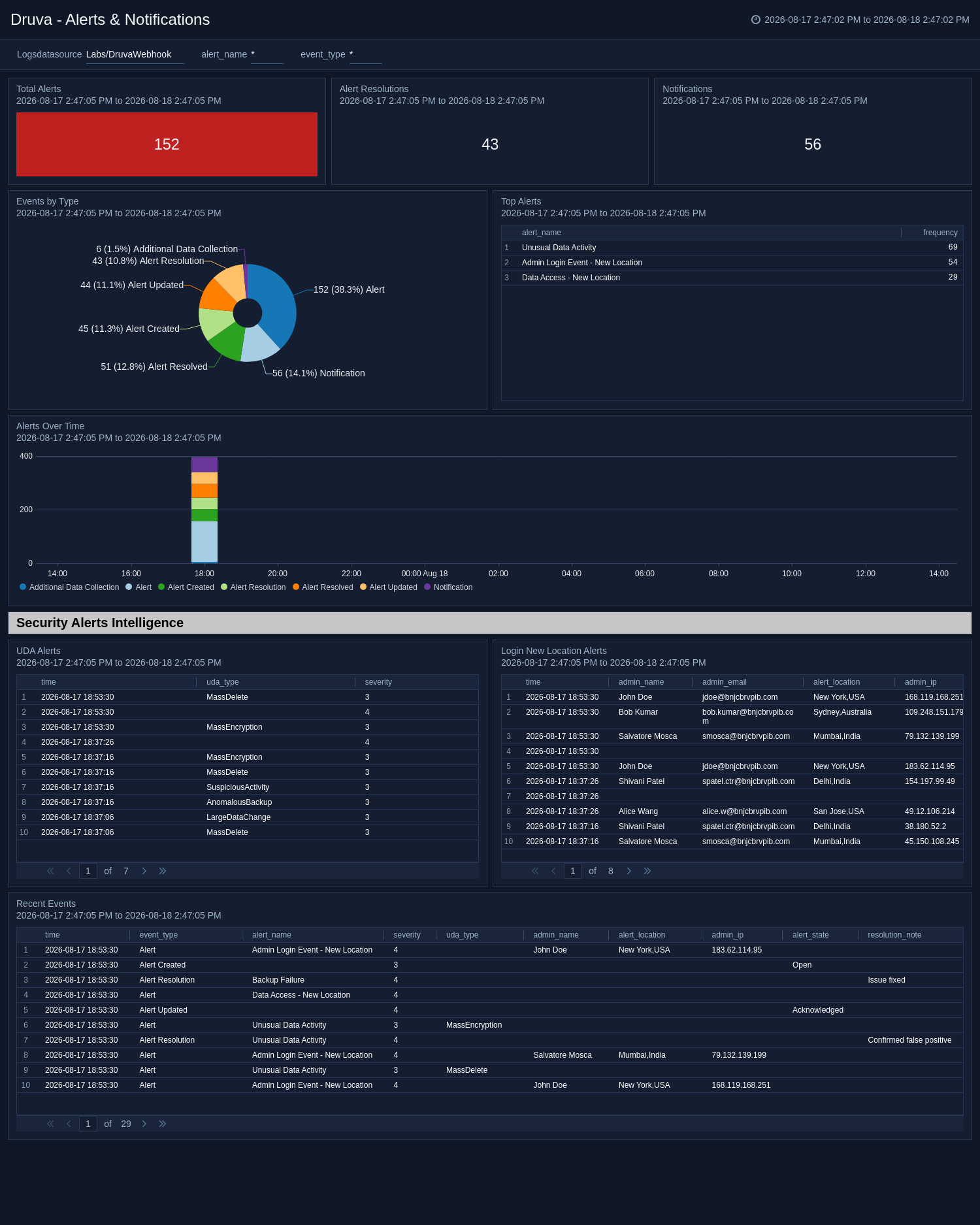The width and height of the screenshot is (980, 1225).
Task: Open the event_type filter field
Action: pos(365,54)
